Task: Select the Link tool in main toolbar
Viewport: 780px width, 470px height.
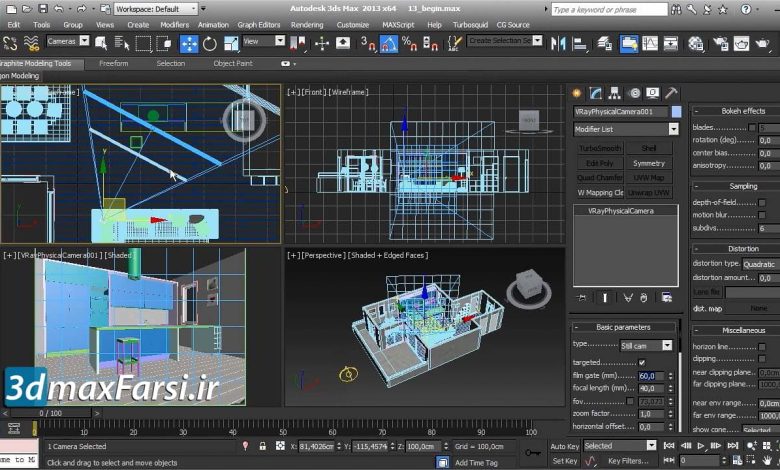Action: (x=10, y=44)
